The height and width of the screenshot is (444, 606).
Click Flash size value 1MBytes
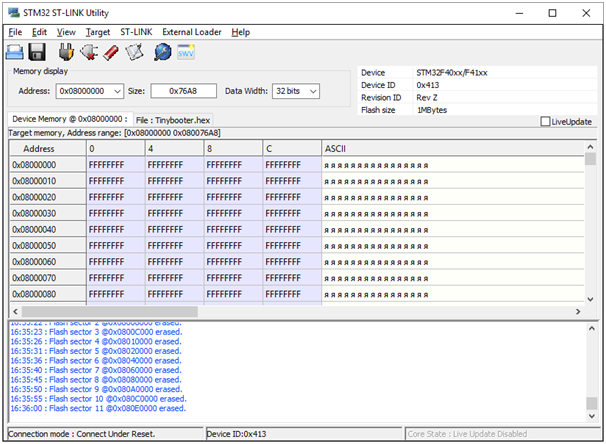click(x=432, y=110)
